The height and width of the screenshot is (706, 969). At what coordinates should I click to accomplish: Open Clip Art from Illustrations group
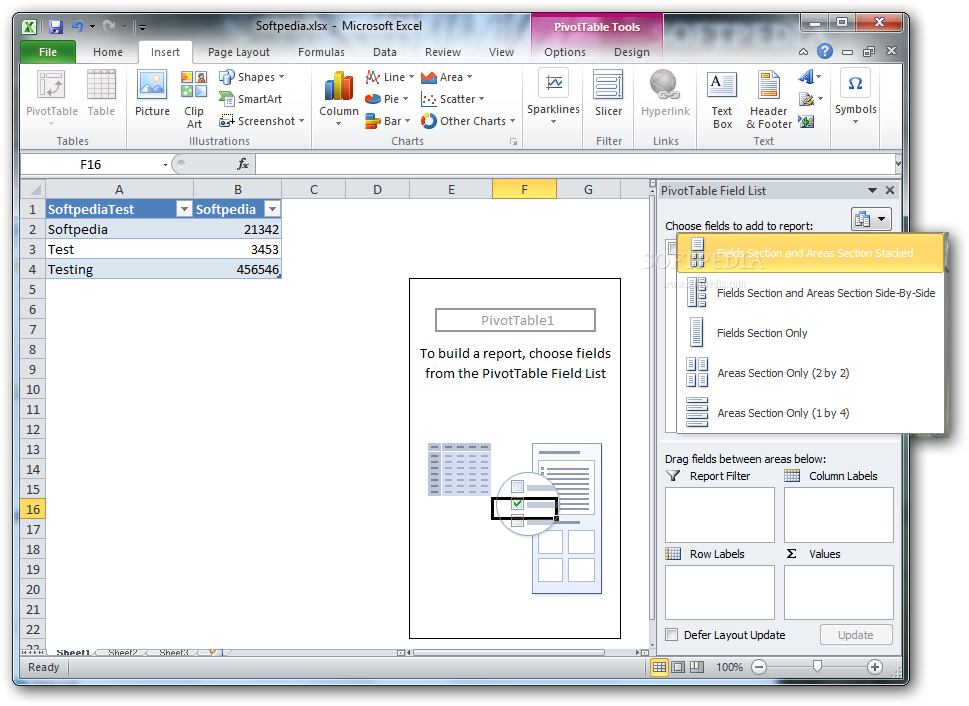tap(194, 99)
